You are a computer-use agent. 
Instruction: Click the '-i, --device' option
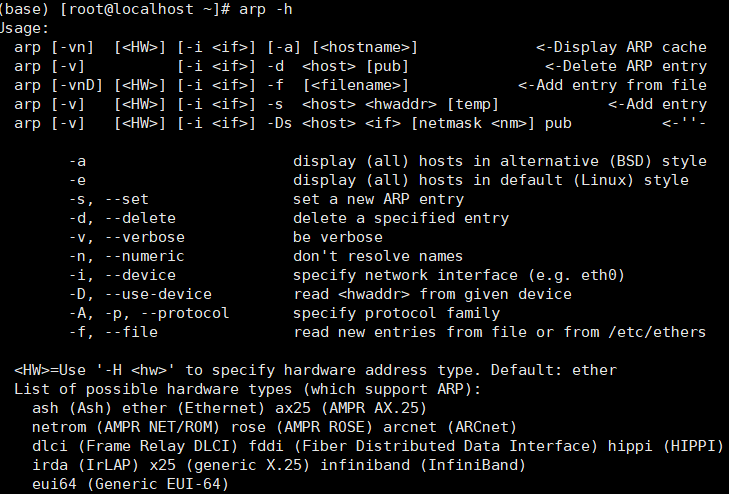pos(122,275)
